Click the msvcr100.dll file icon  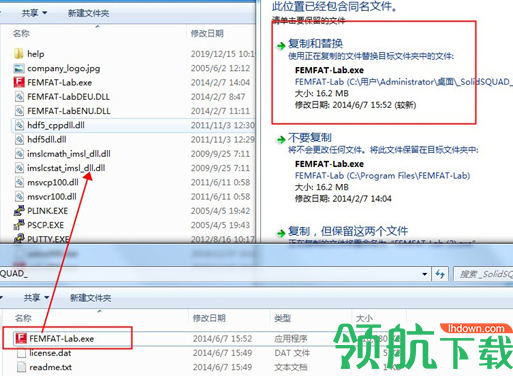(x=19, y=197)
